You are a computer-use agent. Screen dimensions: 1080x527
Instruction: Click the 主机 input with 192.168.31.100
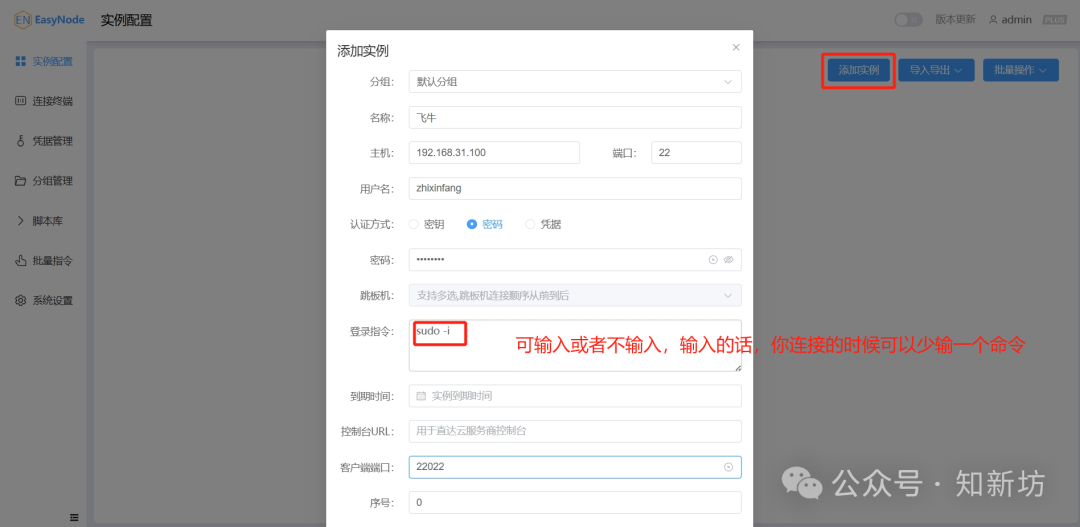[x=494, y=152]
